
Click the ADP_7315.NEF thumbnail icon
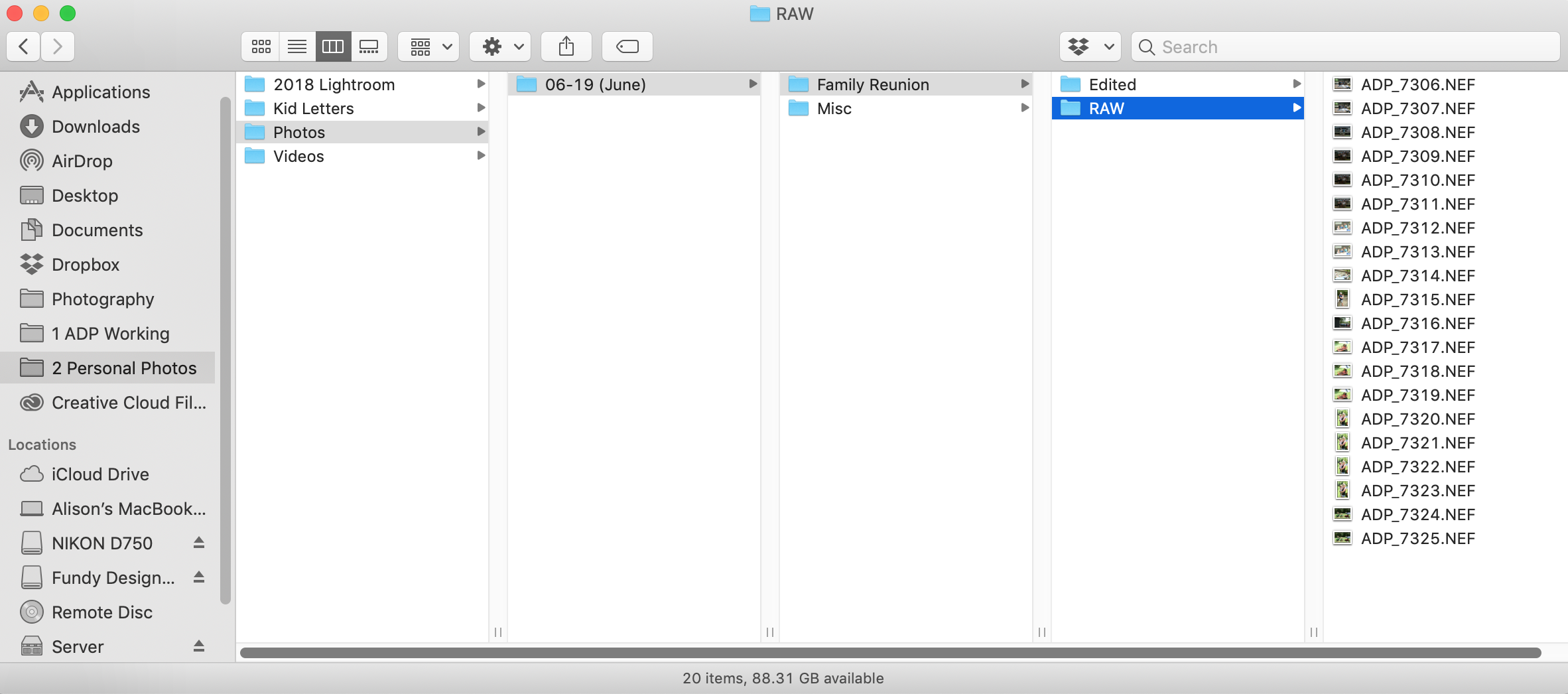pos(1342,299)
